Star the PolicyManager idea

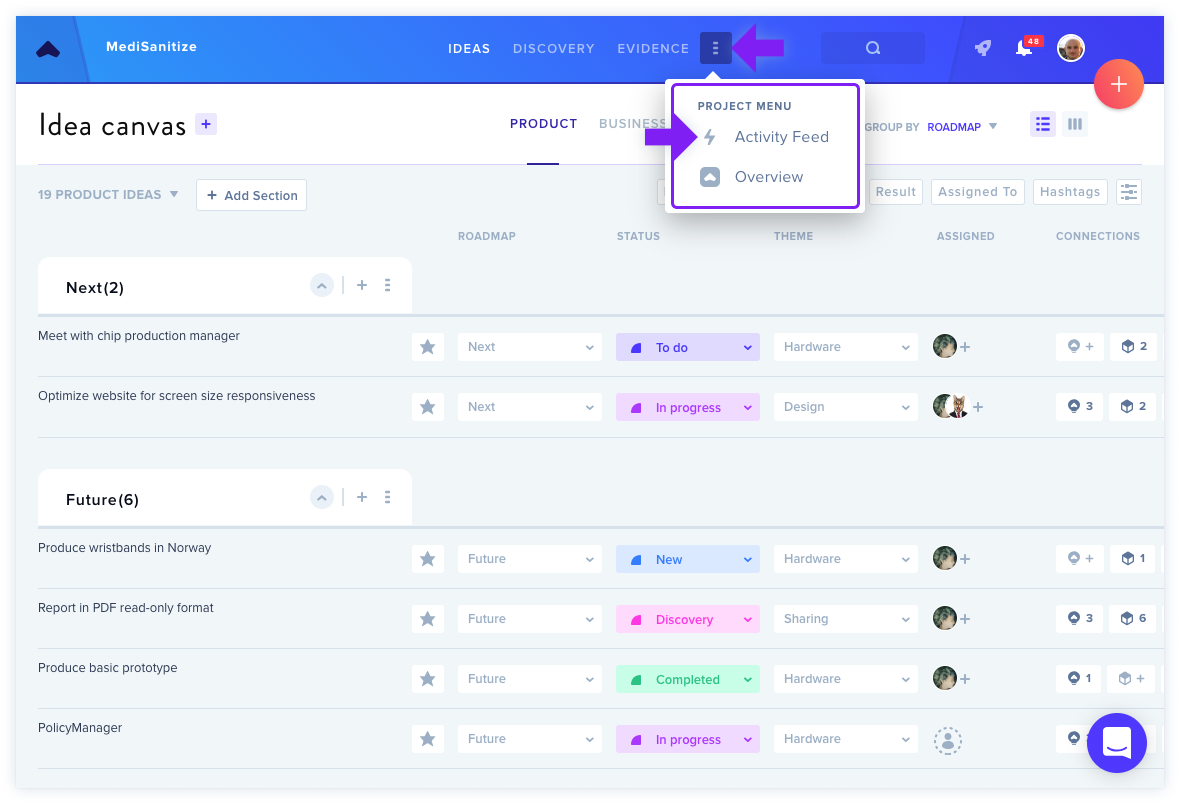427,739
